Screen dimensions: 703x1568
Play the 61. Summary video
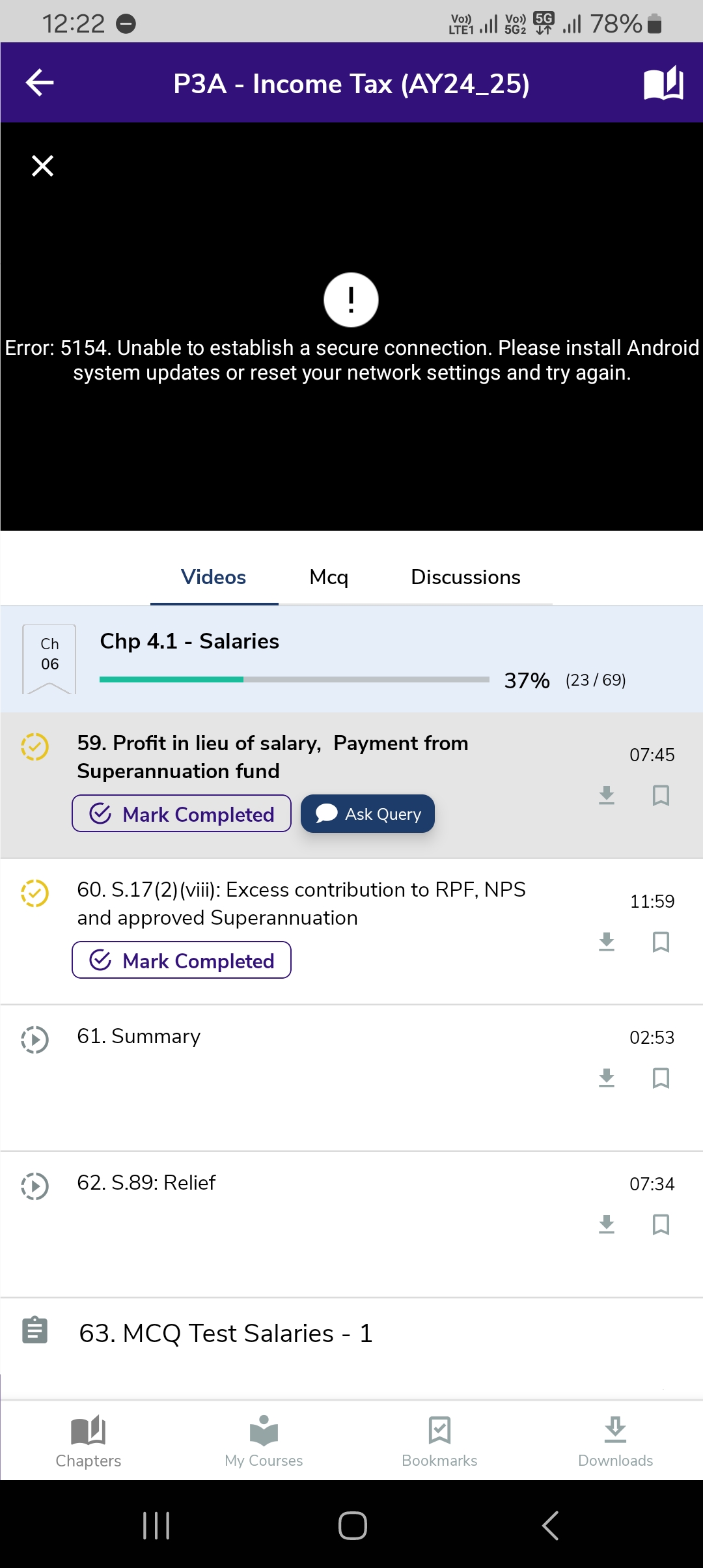click(x=138, y=1036)
